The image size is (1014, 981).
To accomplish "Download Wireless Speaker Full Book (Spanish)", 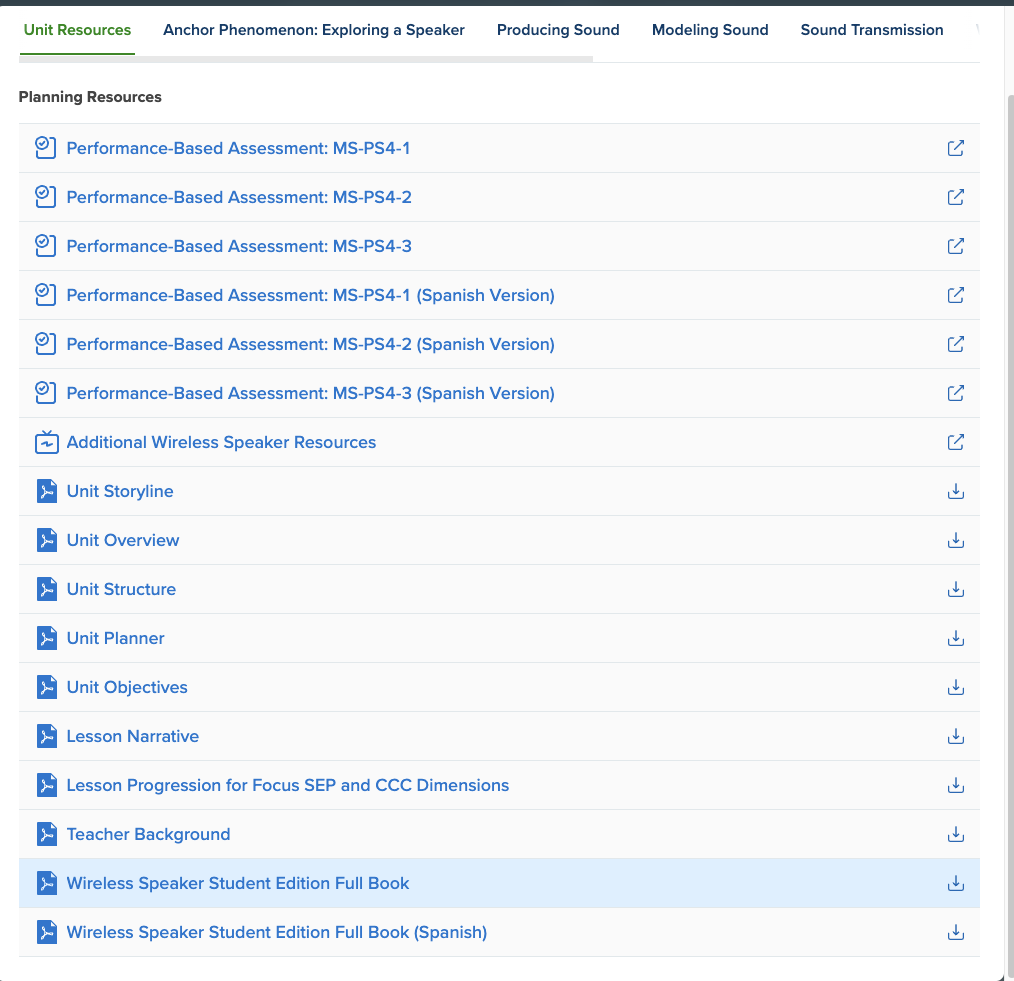I will pyautogui.click(x=955, y=932).
